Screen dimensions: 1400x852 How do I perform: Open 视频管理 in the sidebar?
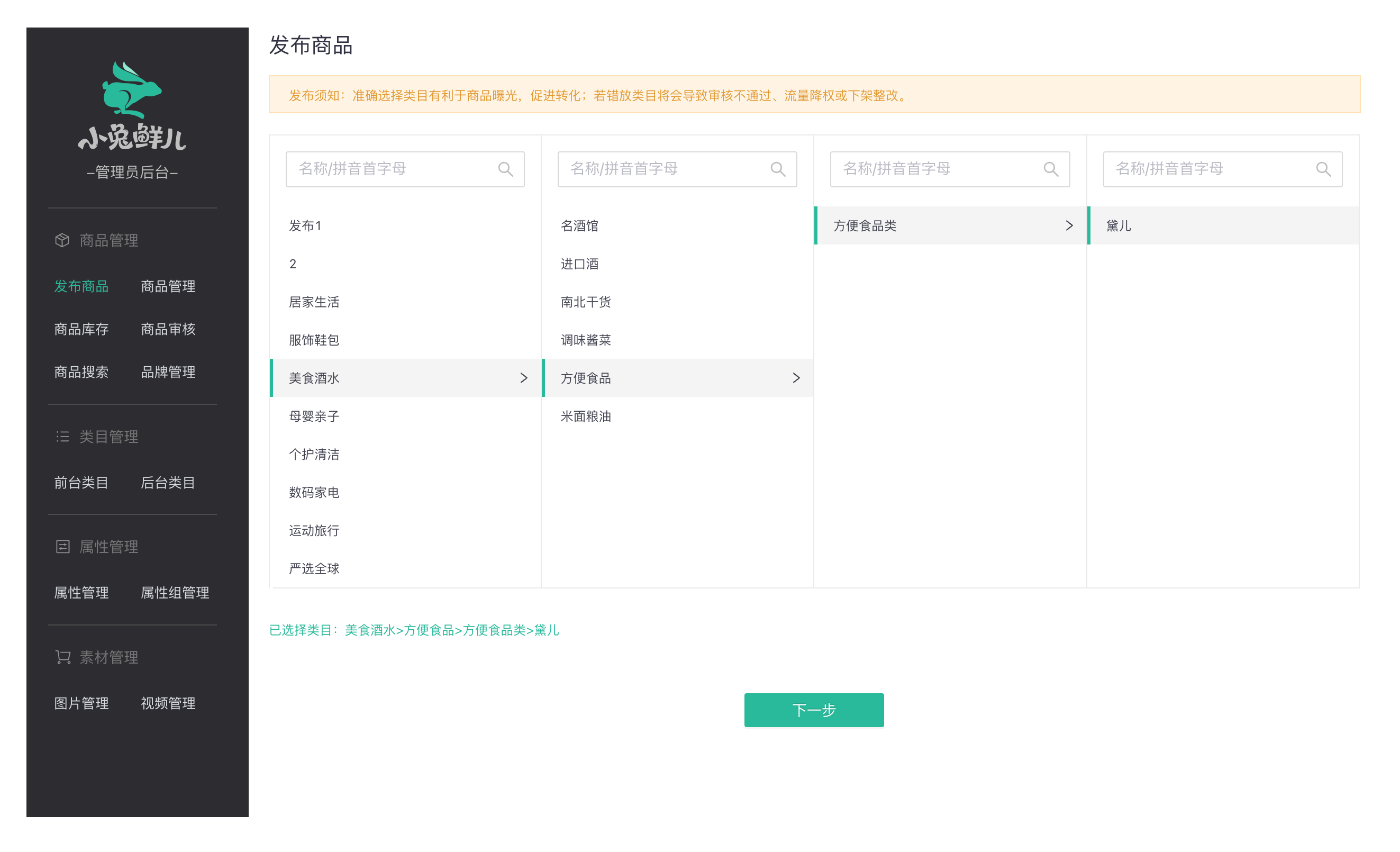click(168, 703)
